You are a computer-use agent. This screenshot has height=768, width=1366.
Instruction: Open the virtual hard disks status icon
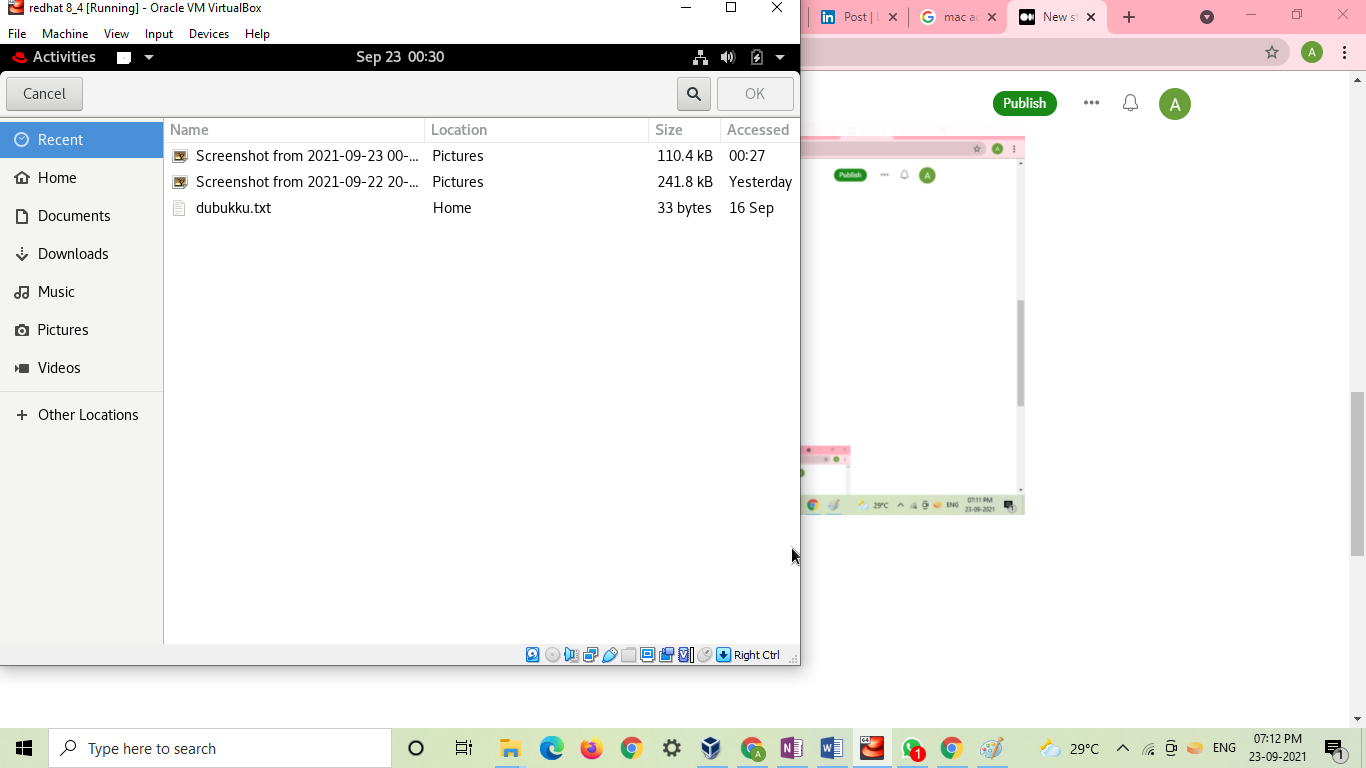click(x=532, y=654)
